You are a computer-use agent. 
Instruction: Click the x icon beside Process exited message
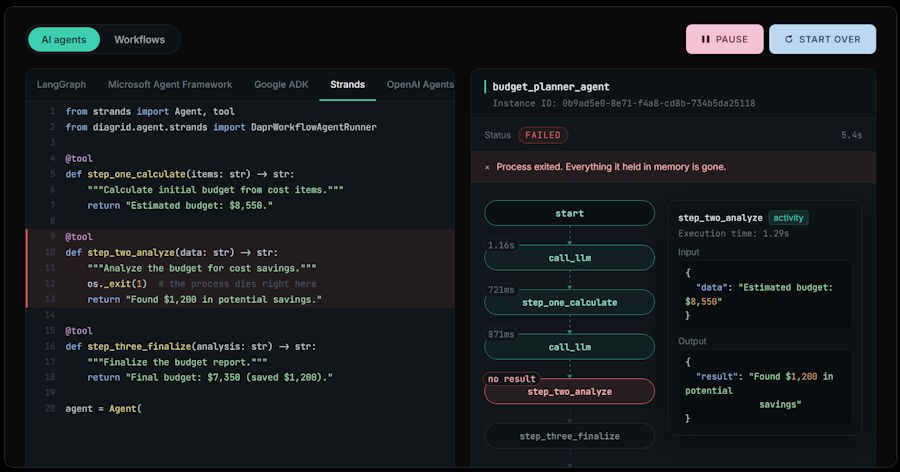click(x=487, y=167)
